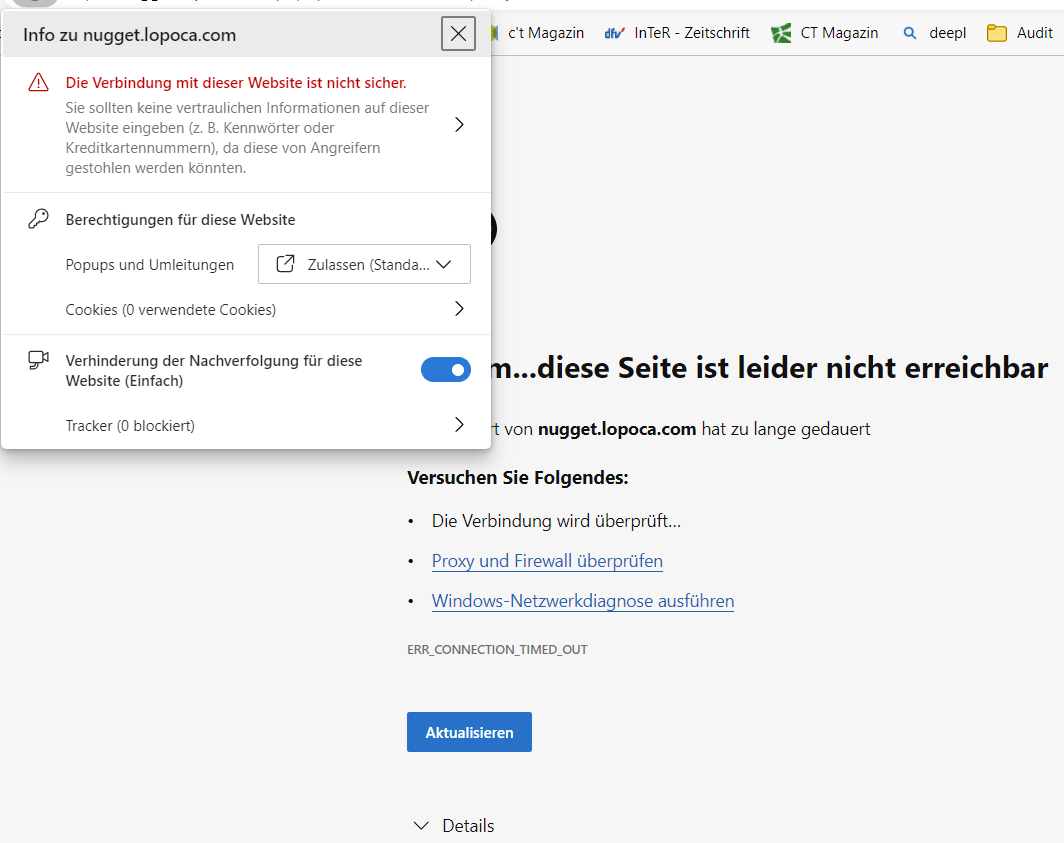The height and width of the screenshot is (843, 1064).
Task: Click the Aktualisieren button
Action: pos(469,731)
